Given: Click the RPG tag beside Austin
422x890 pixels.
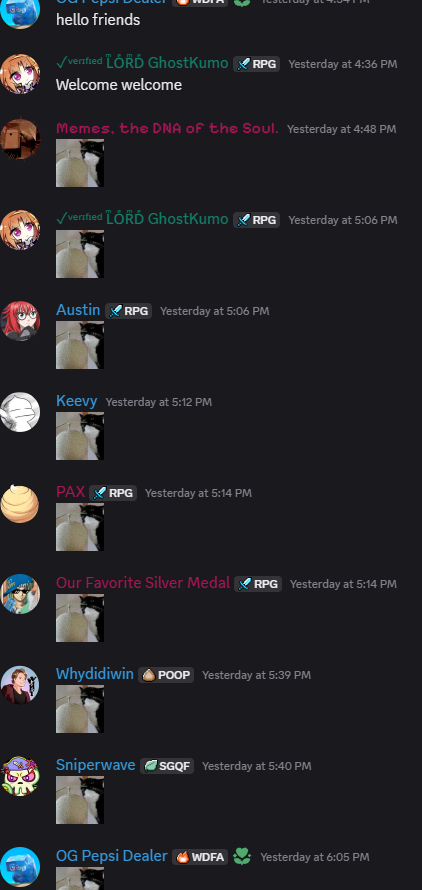Looking at the screenshot, I should pyautogui.click(x=128, y=311).
